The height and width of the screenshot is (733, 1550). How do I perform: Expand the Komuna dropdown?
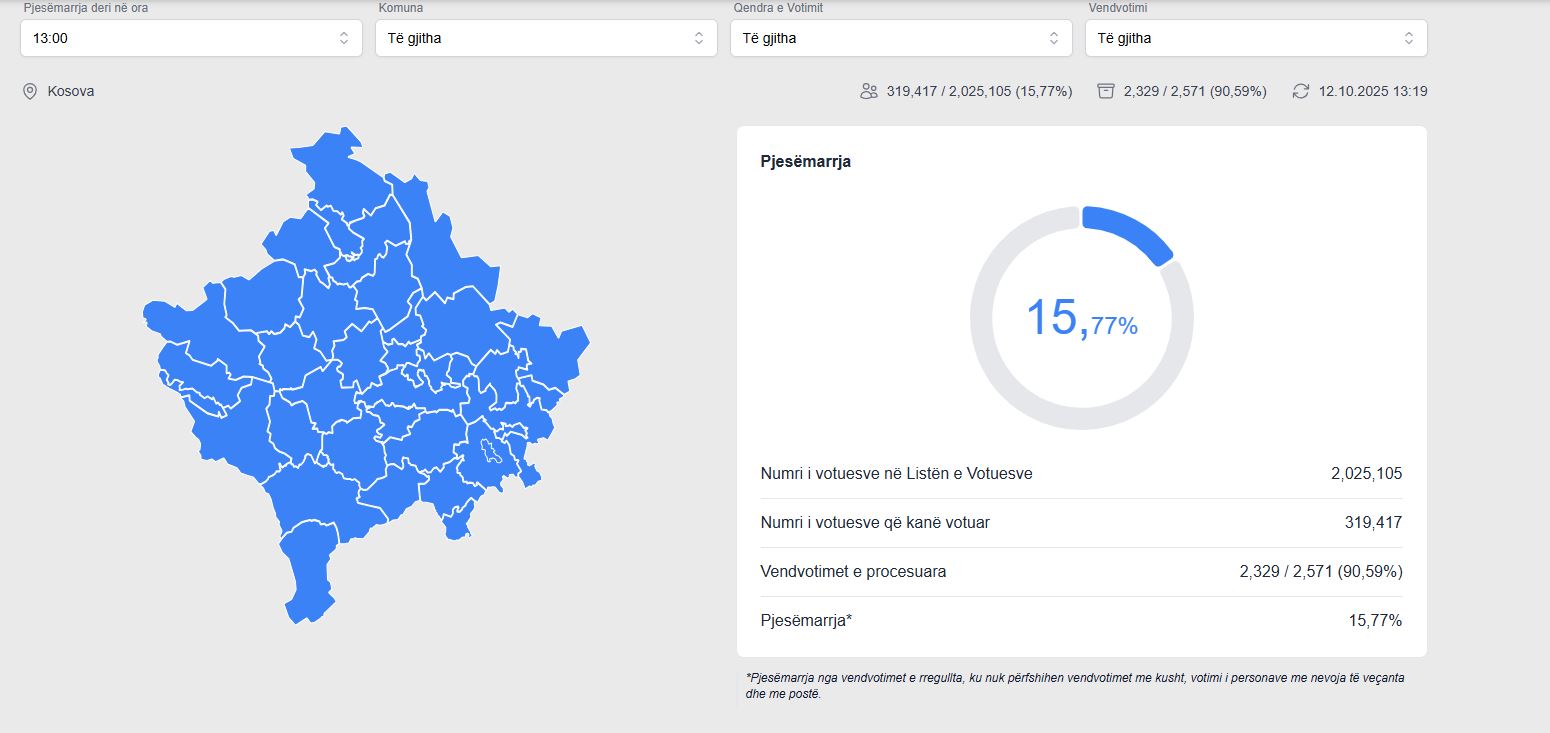pyautogui.click(x=546, y=38)
